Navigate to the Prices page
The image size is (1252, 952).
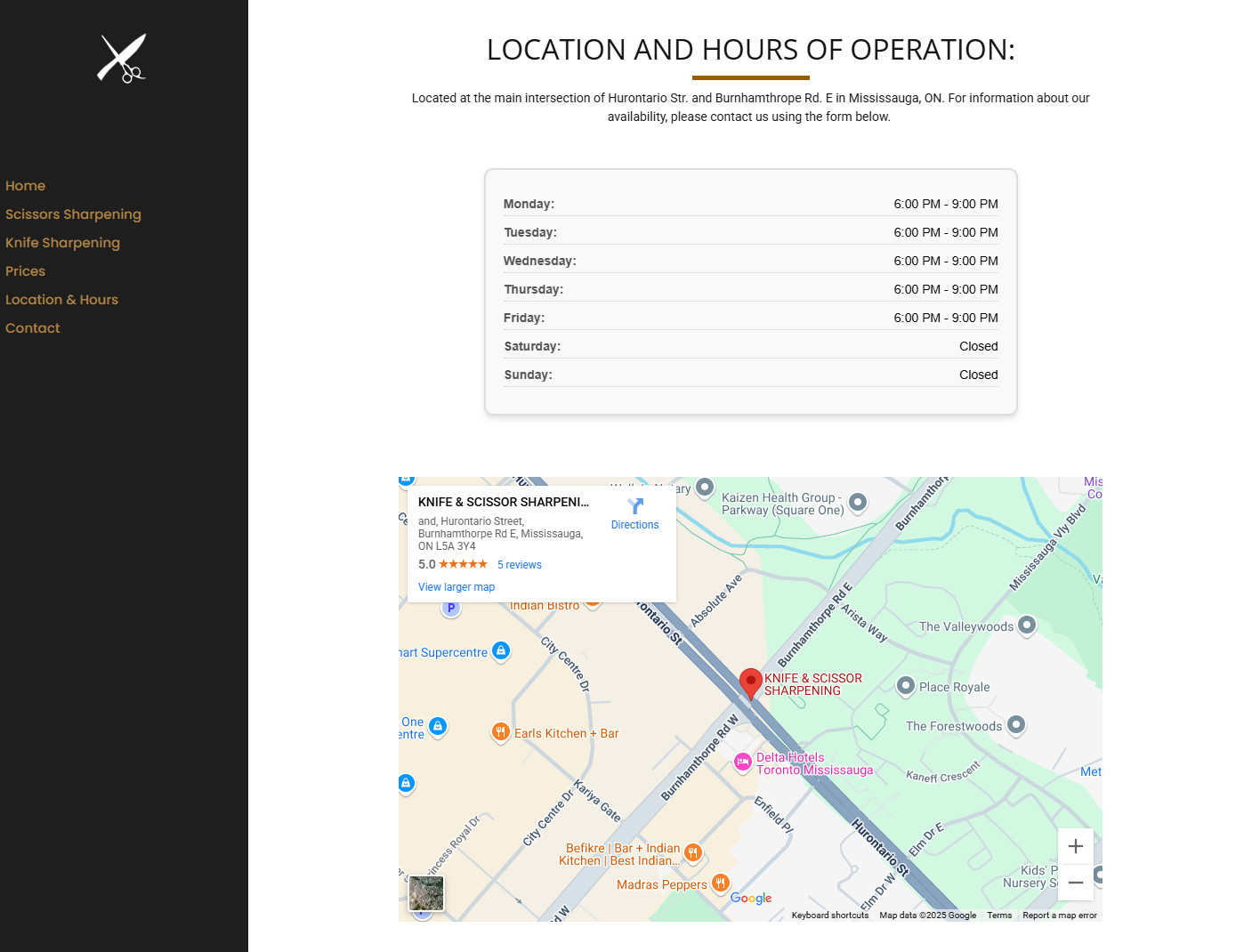(26, 271)
